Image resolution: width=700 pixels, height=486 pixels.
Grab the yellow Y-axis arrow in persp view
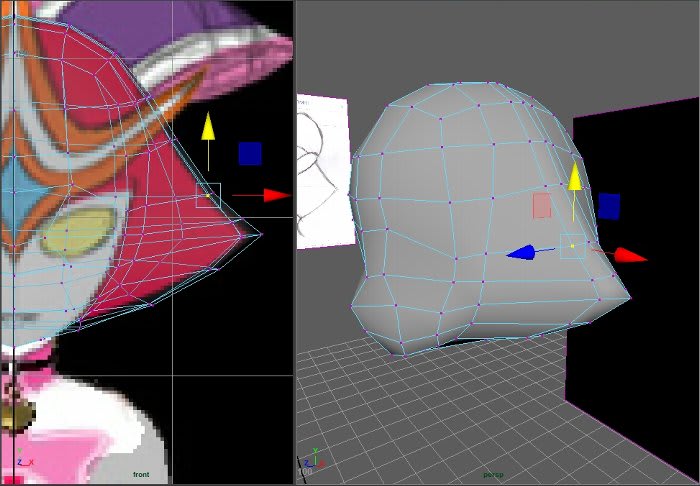(x=575, y=177)
